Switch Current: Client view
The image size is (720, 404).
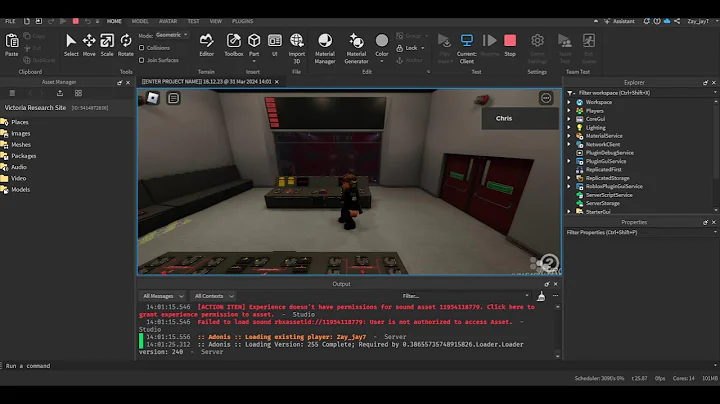[x=467, y=48]
